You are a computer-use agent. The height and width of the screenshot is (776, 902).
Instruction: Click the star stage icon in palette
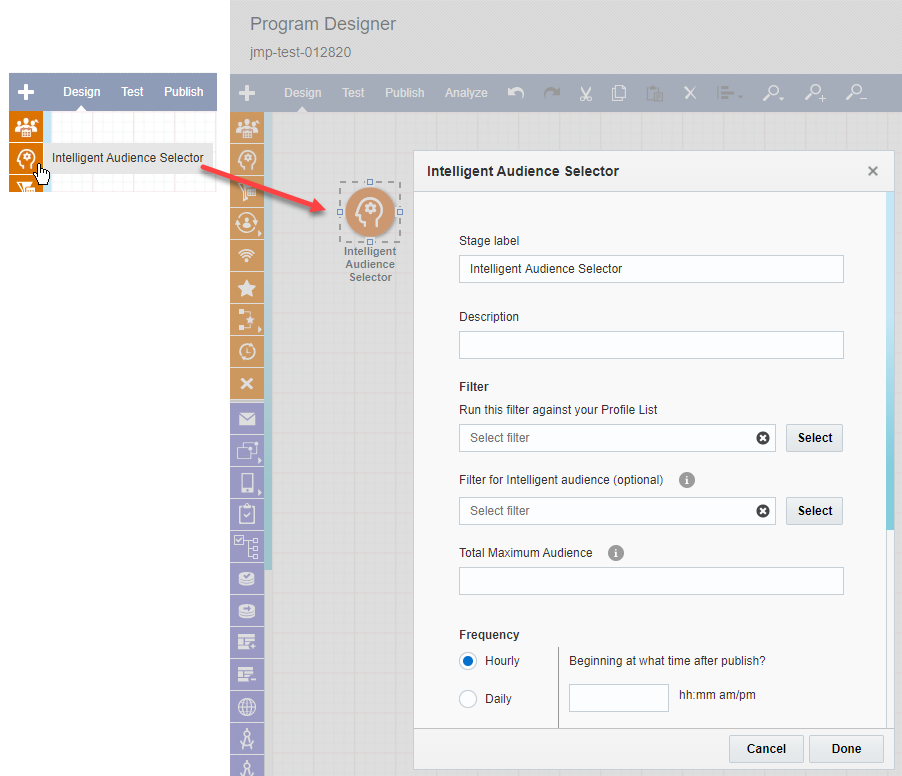click(x=247, y=288)
